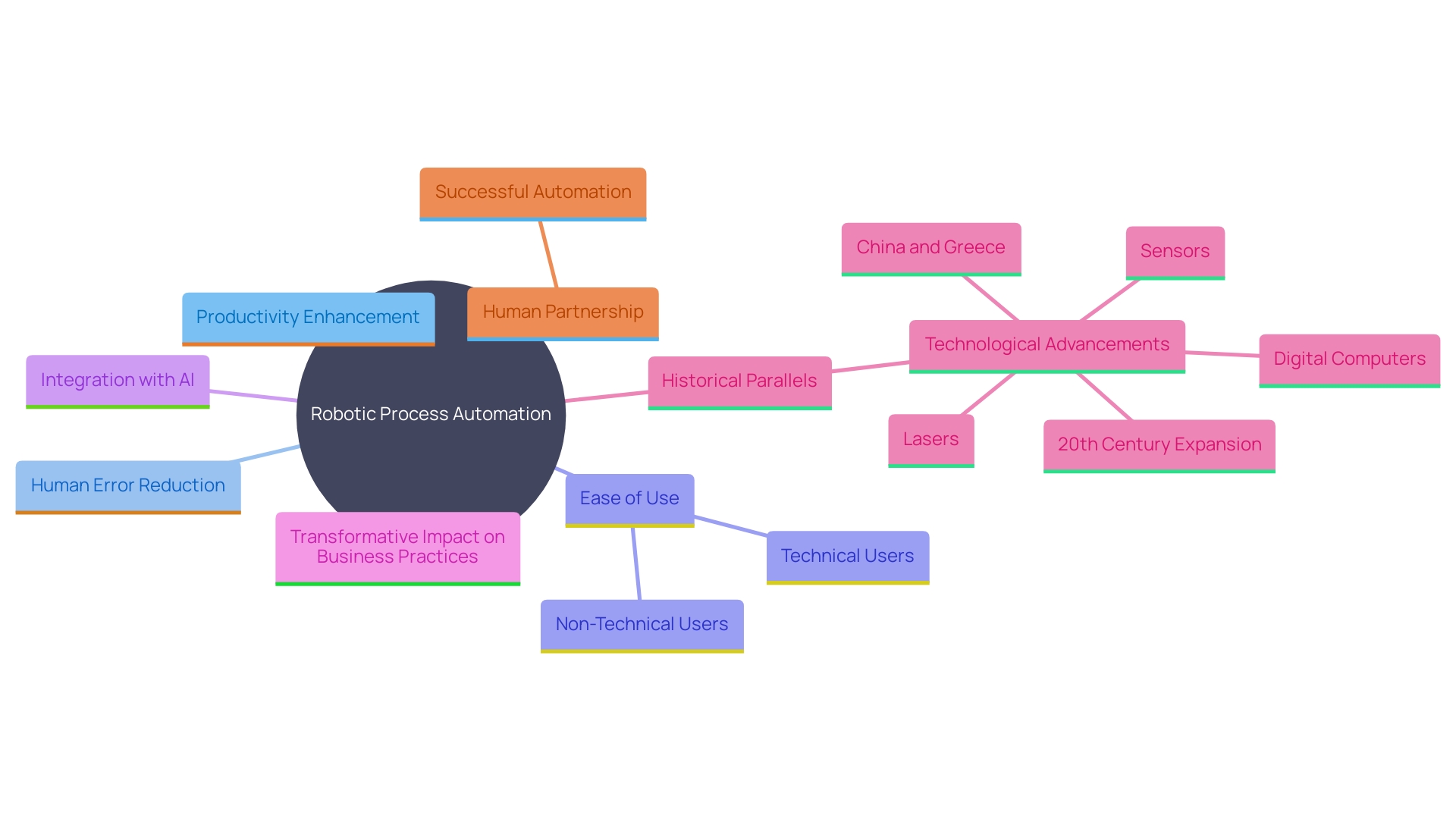This screenshot has width=1456, height=819.
Task: Click the Human Error Reduction node
Action: 112,484
